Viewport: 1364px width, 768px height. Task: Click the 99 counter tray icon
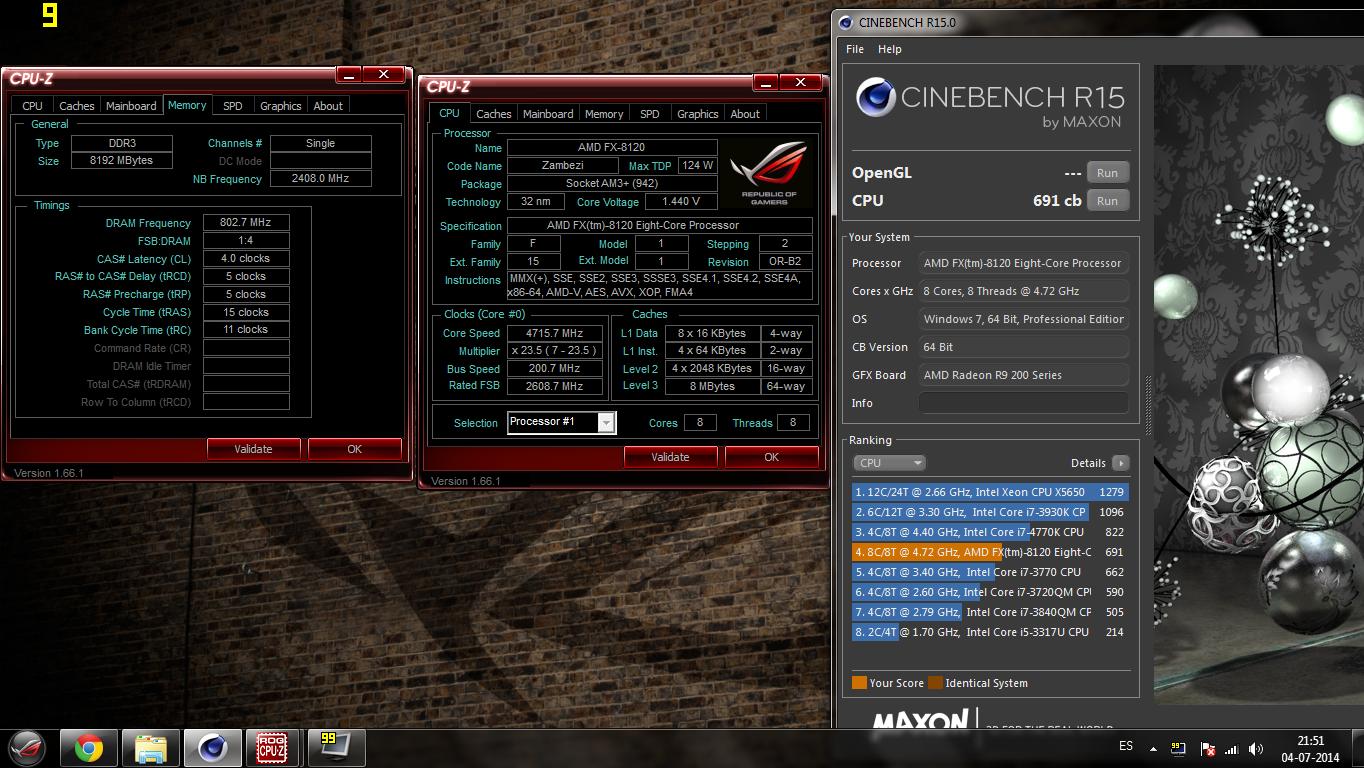(x=1179, y=748)
